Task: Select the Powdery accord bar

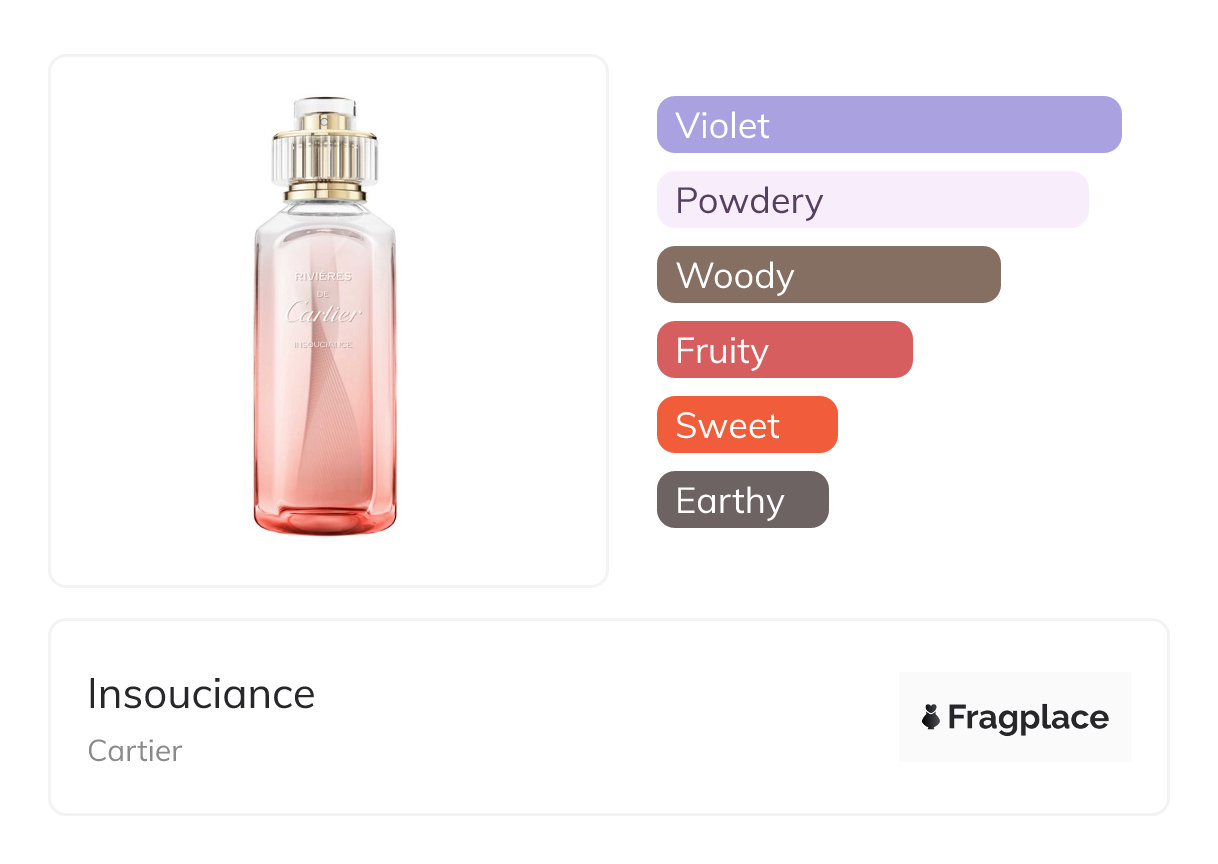Action: pos(872,200)
